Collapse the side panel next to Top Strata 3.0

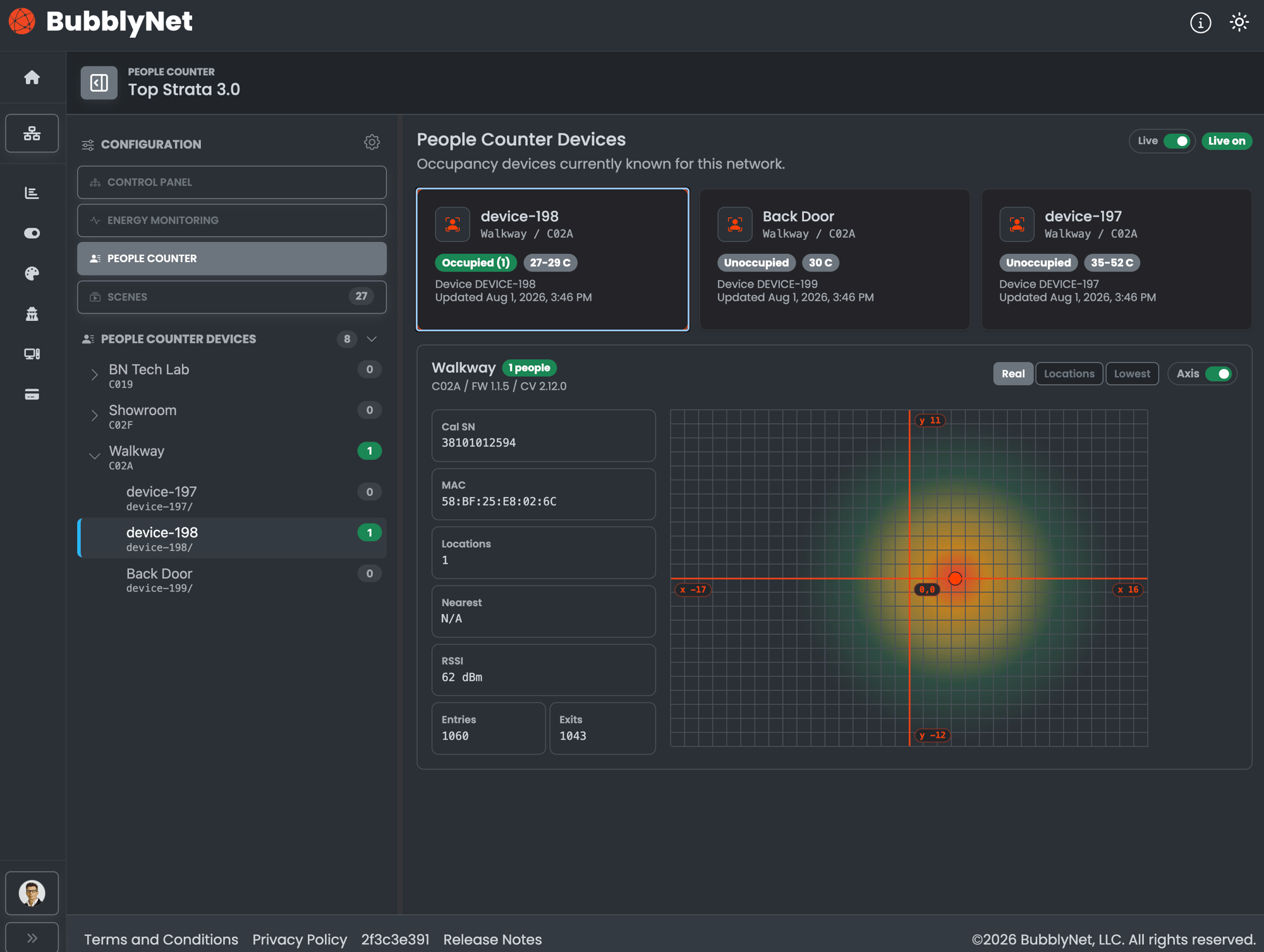click(99, 82)
